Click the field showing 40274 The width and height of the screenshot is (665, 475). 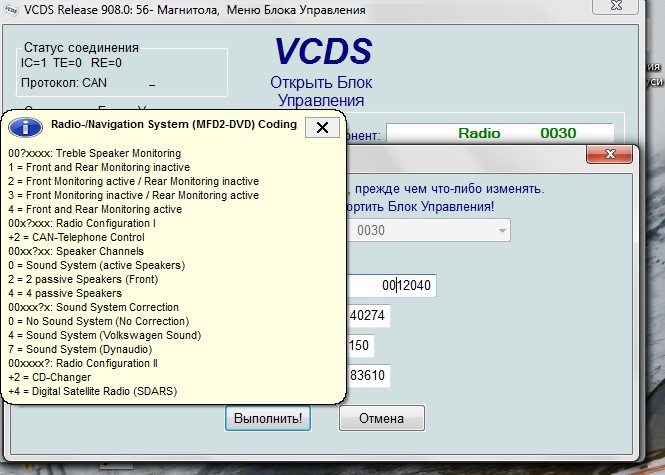tap(368, 316)
